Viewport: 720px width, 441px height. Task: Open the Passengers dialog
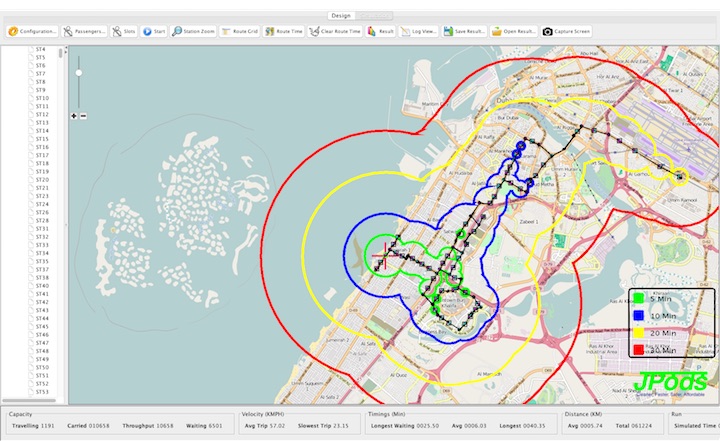pyautogui.click(x=84, y=31)
